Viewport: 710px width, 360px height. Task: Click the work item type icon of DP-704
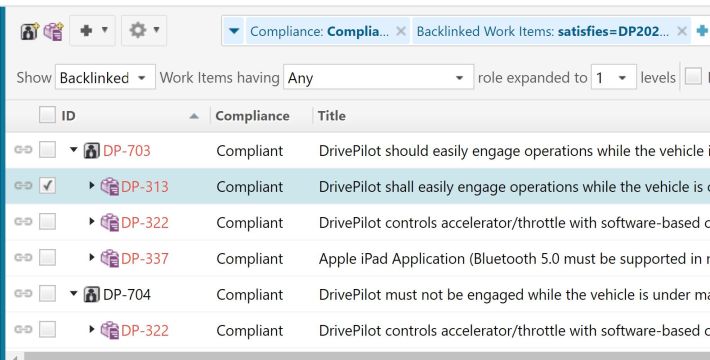tap(91, 294)
